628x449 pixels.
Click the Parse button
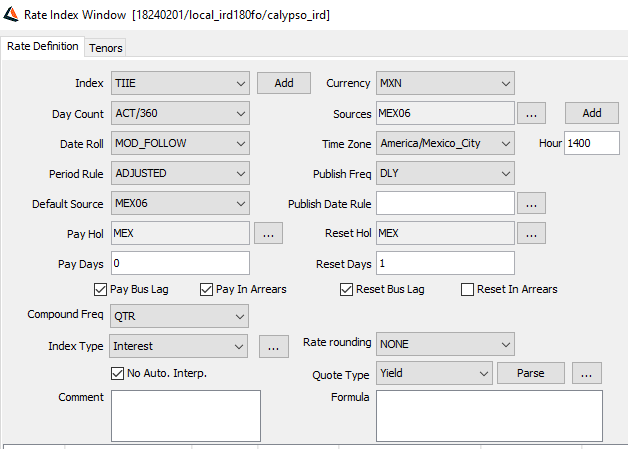click(531, 373)
